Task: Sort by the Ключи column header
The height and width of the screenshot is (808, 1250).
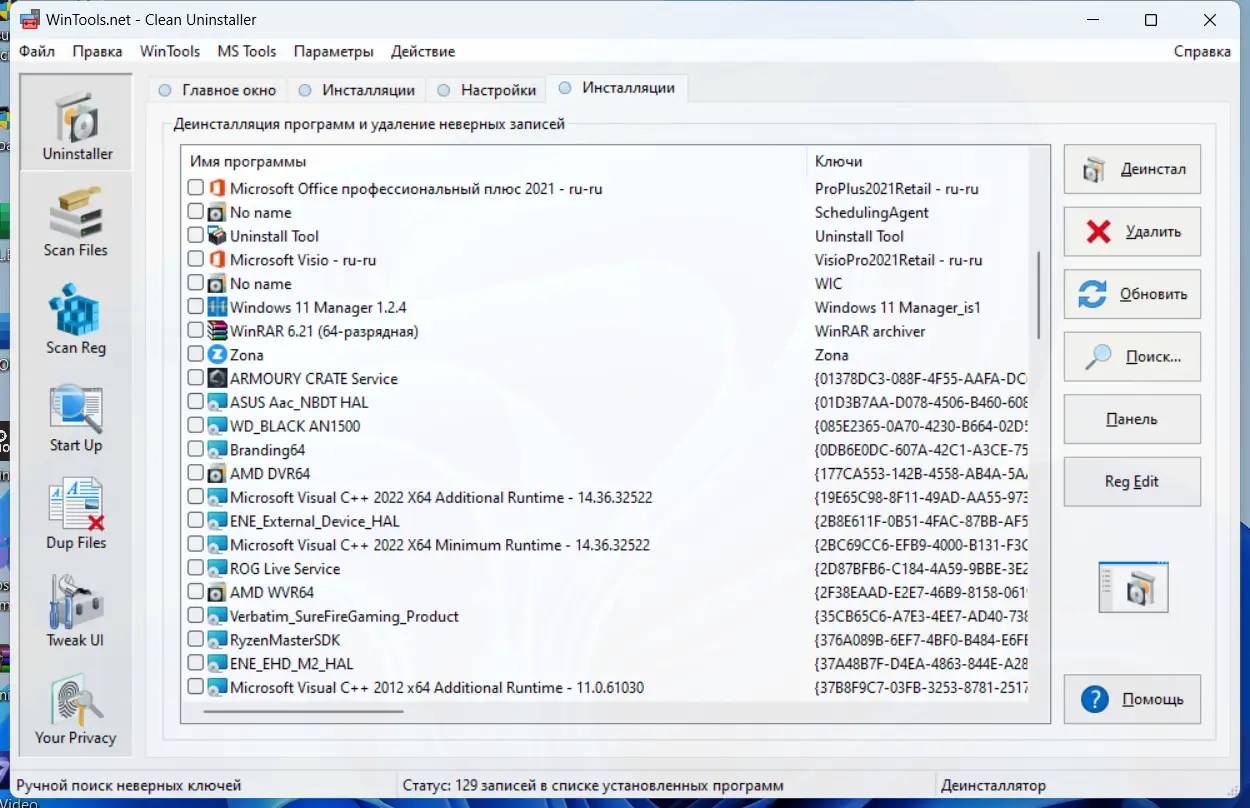Action: (x=918, y=161)
